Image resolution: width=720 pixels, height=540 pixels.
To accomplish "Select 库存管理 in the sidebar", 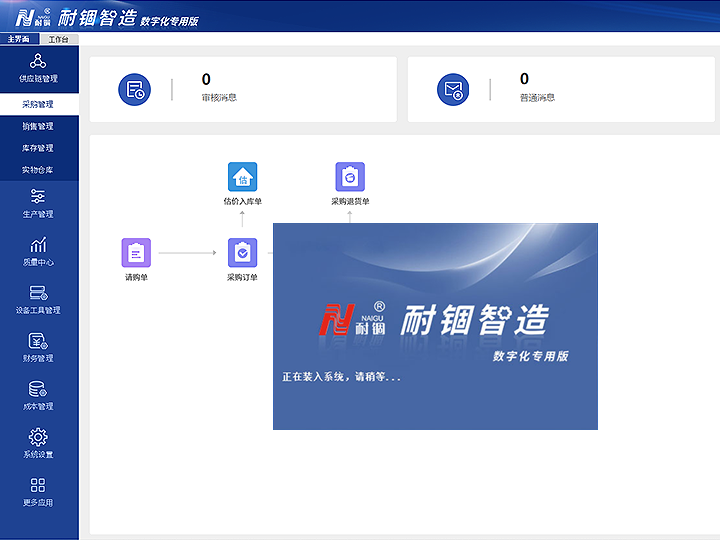I will coord(39,148).
